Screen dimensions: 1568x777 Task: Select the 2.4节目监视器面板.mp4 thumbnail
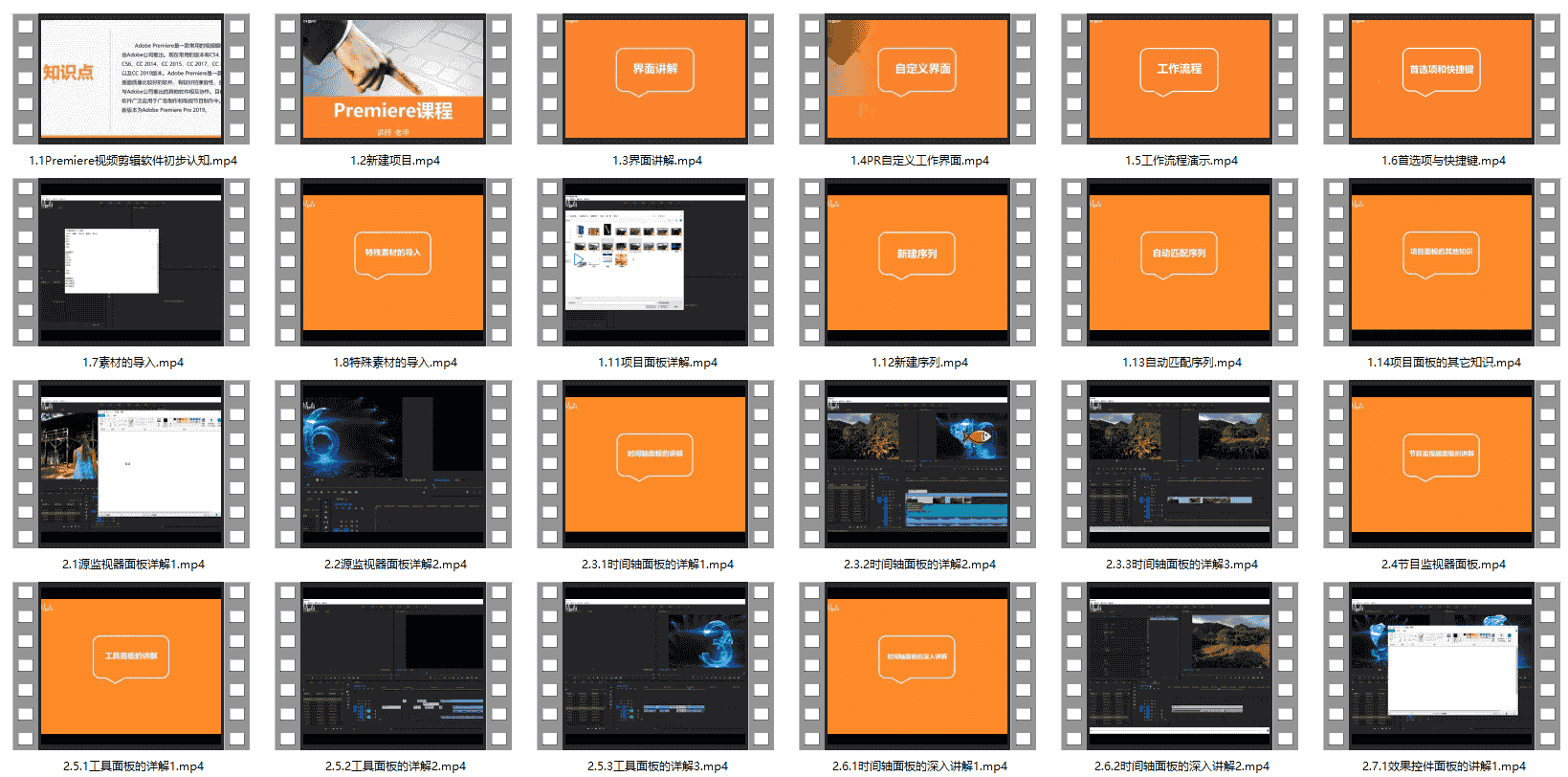[1442, 464]
